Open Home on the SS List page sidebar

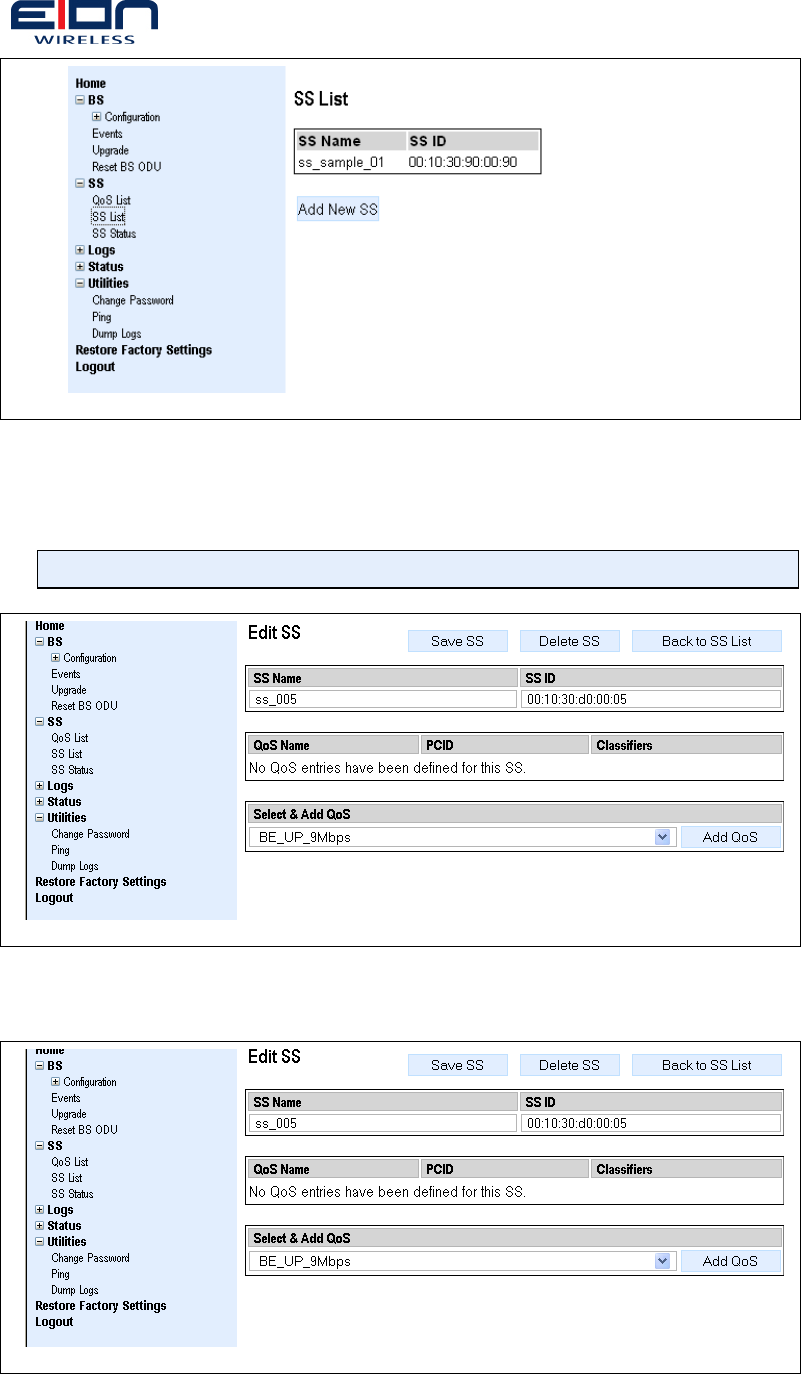coord(90,84)
